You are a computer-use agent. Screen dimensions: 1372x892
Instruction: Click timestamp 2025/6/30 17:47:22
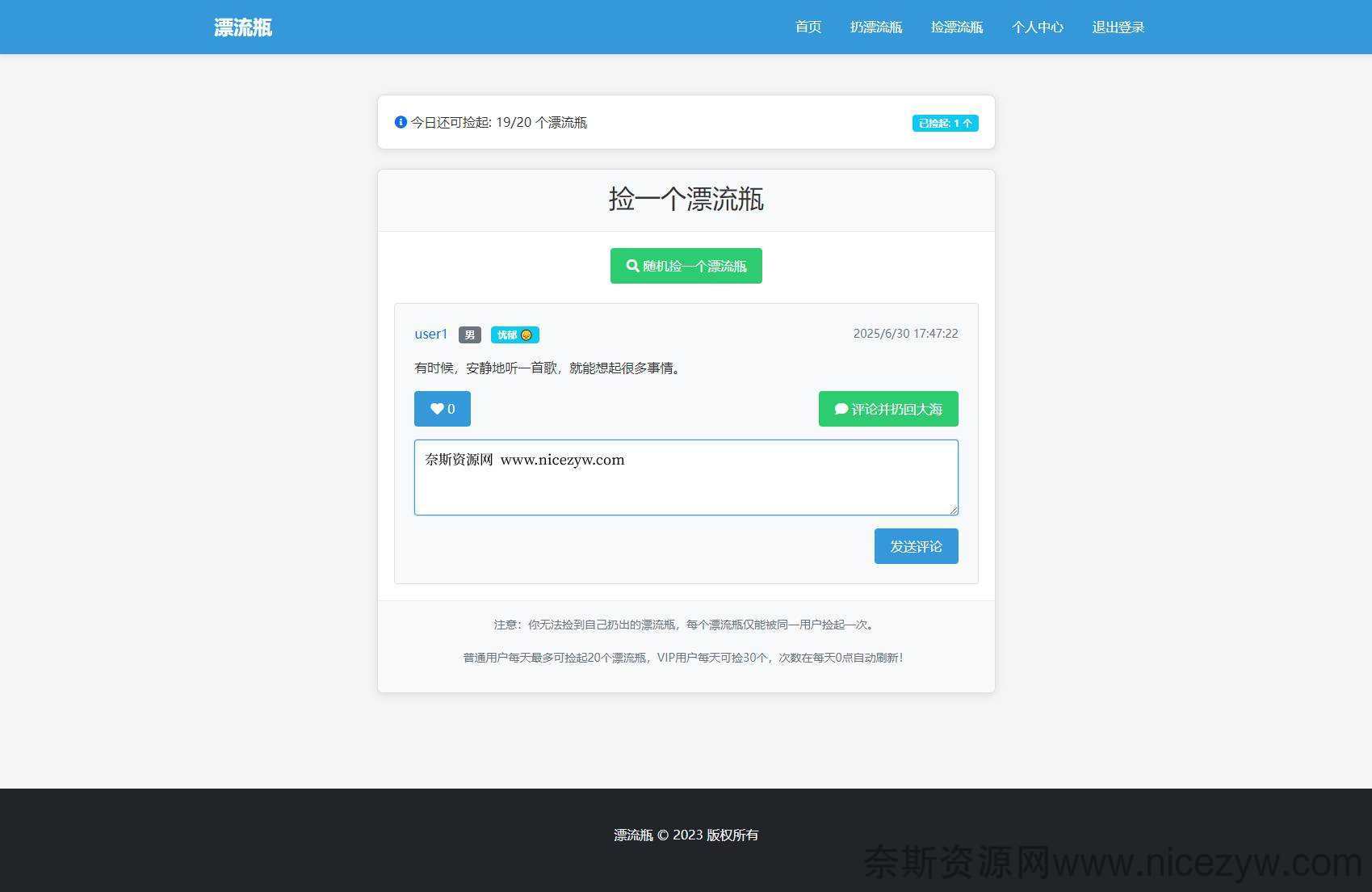(x=906, y=334)
